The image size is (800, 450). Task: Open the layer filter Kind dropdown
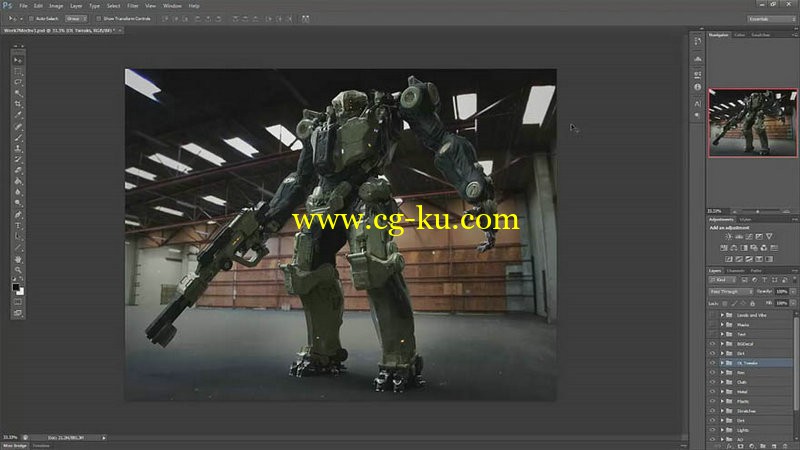[x=722, y=280]
